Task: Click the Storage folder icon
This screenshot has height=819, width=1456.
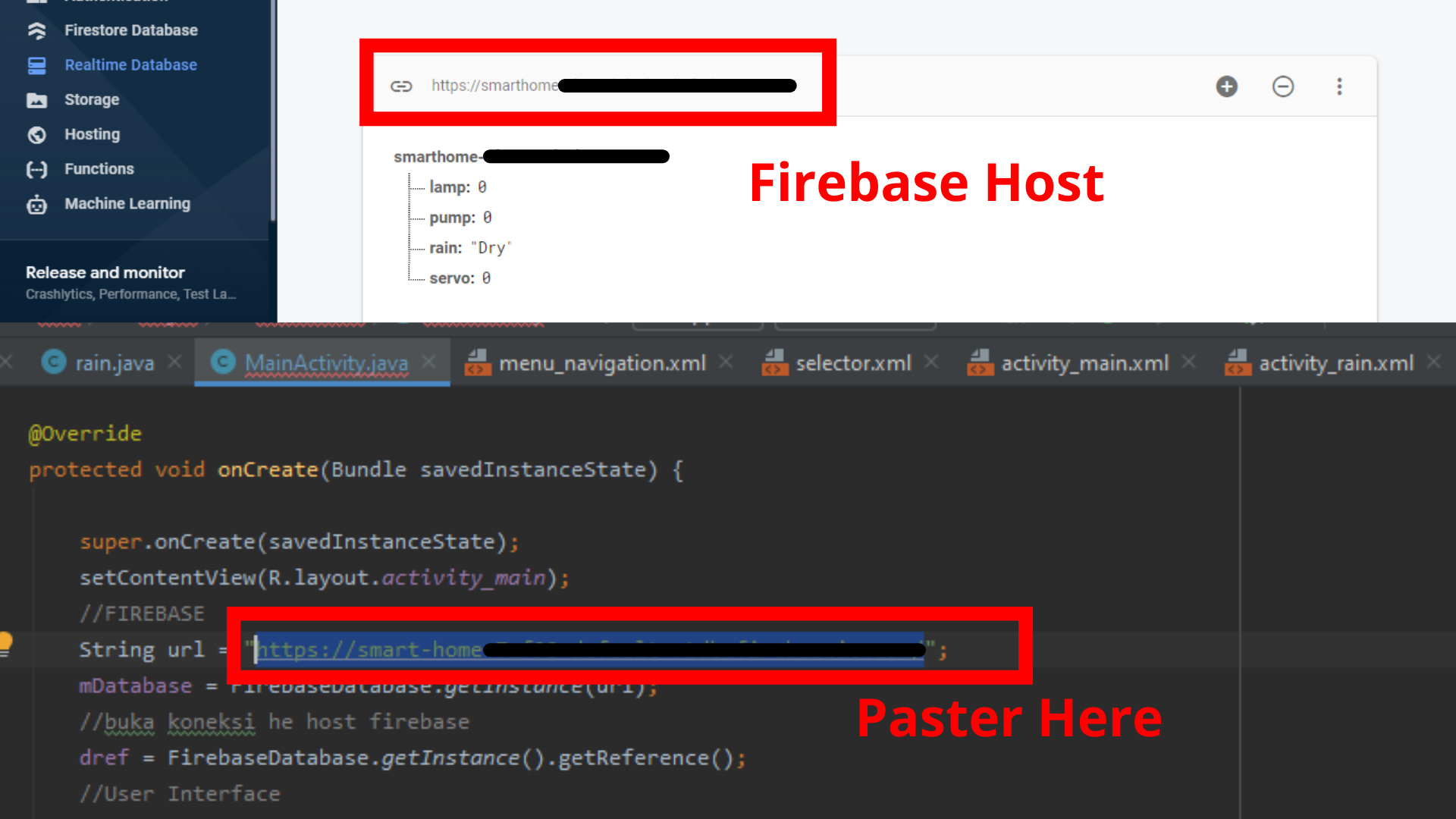Action: click(36, 100)
